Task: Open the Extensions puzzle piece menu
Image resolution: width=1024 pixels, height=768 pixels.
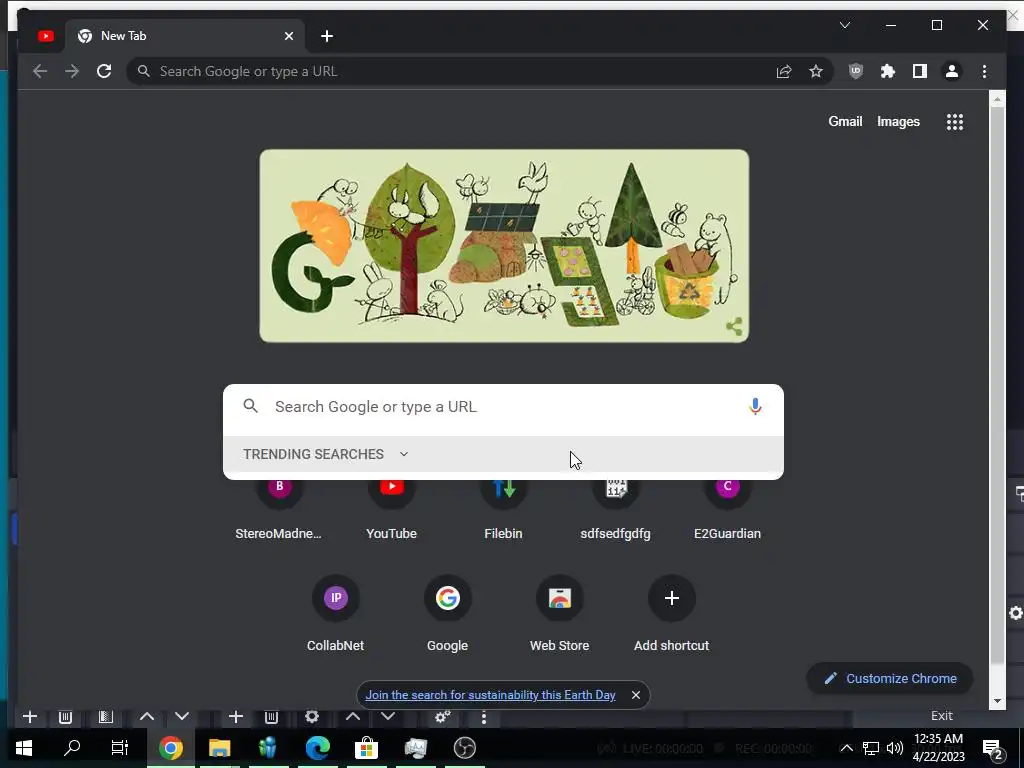Action: point(888,71)
